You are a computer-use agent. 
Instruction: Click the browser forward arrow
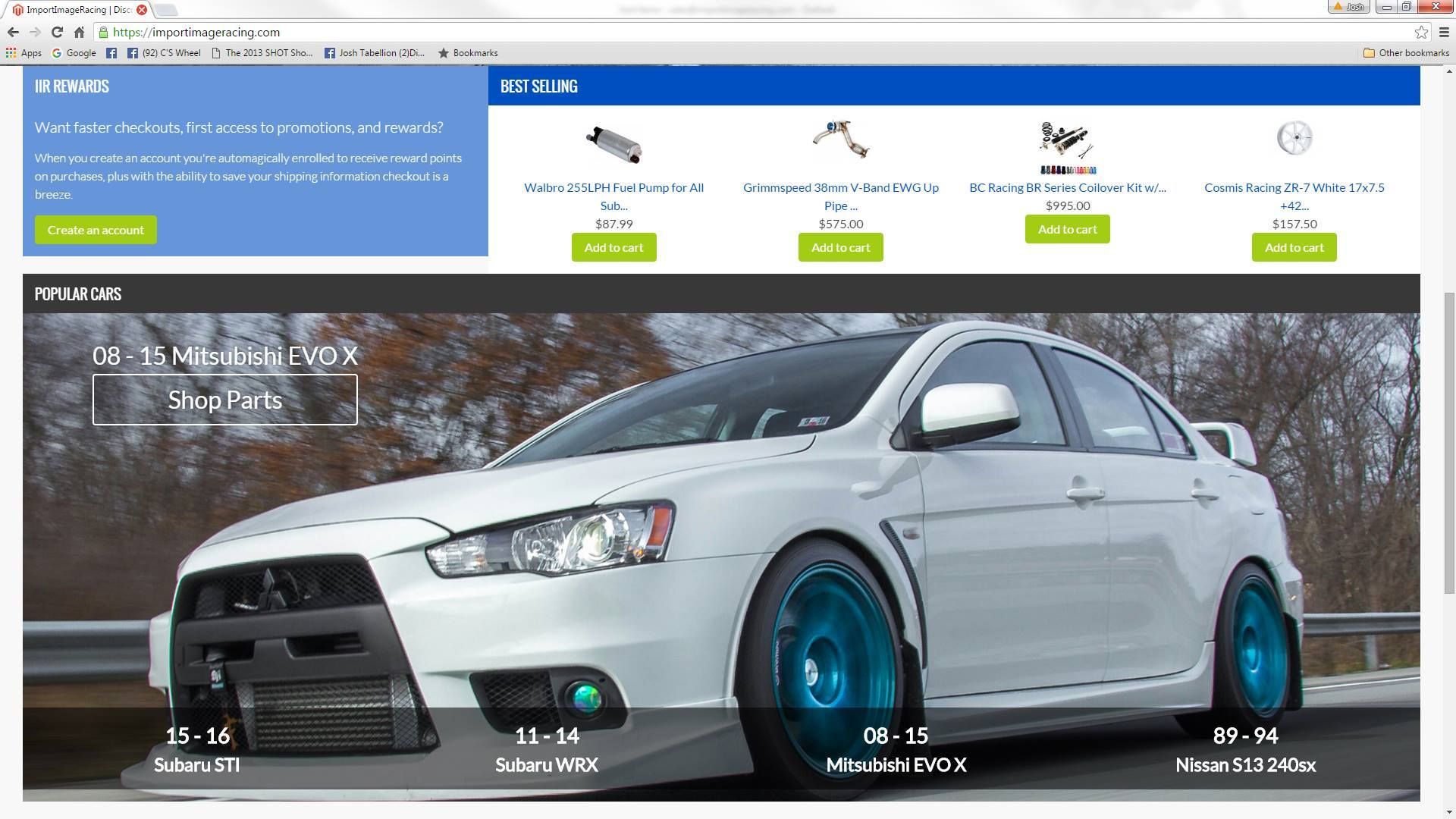(x=35, y=32)
